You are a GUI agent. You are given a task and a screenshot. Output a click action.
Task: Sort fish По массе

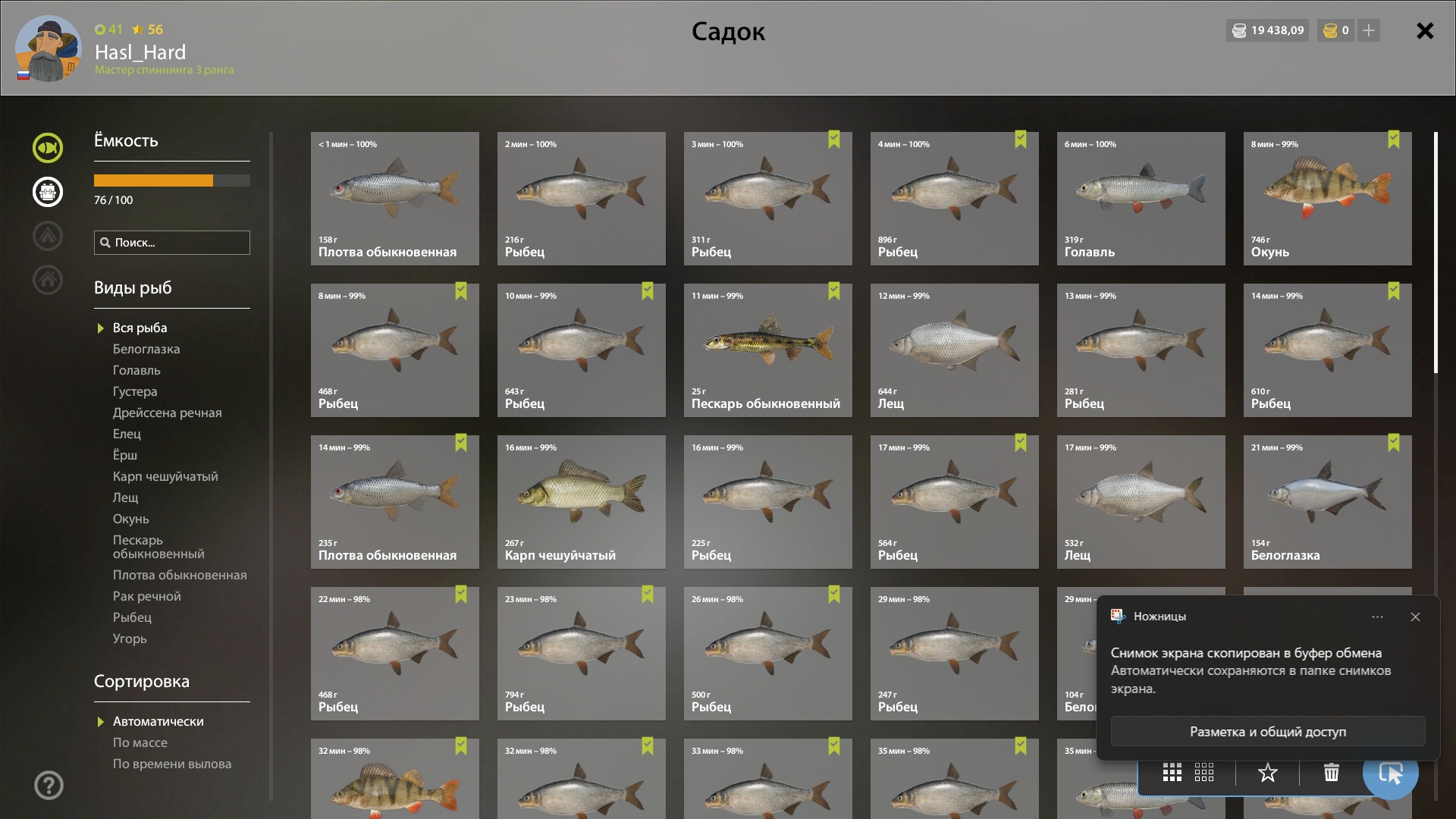click(x=140, y=742)
